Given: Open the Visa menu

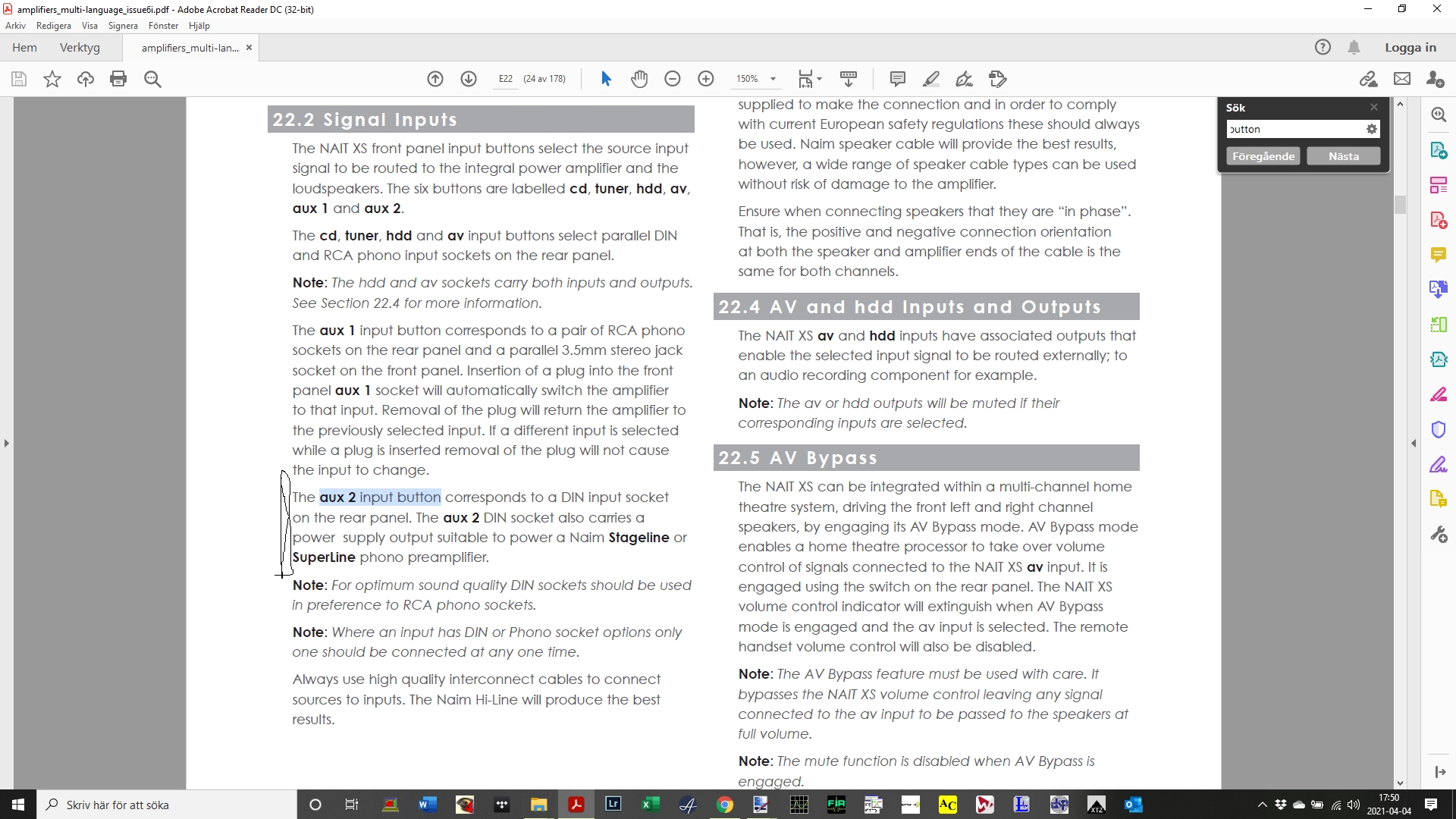Looking at the screenshot, I should 89,26.
